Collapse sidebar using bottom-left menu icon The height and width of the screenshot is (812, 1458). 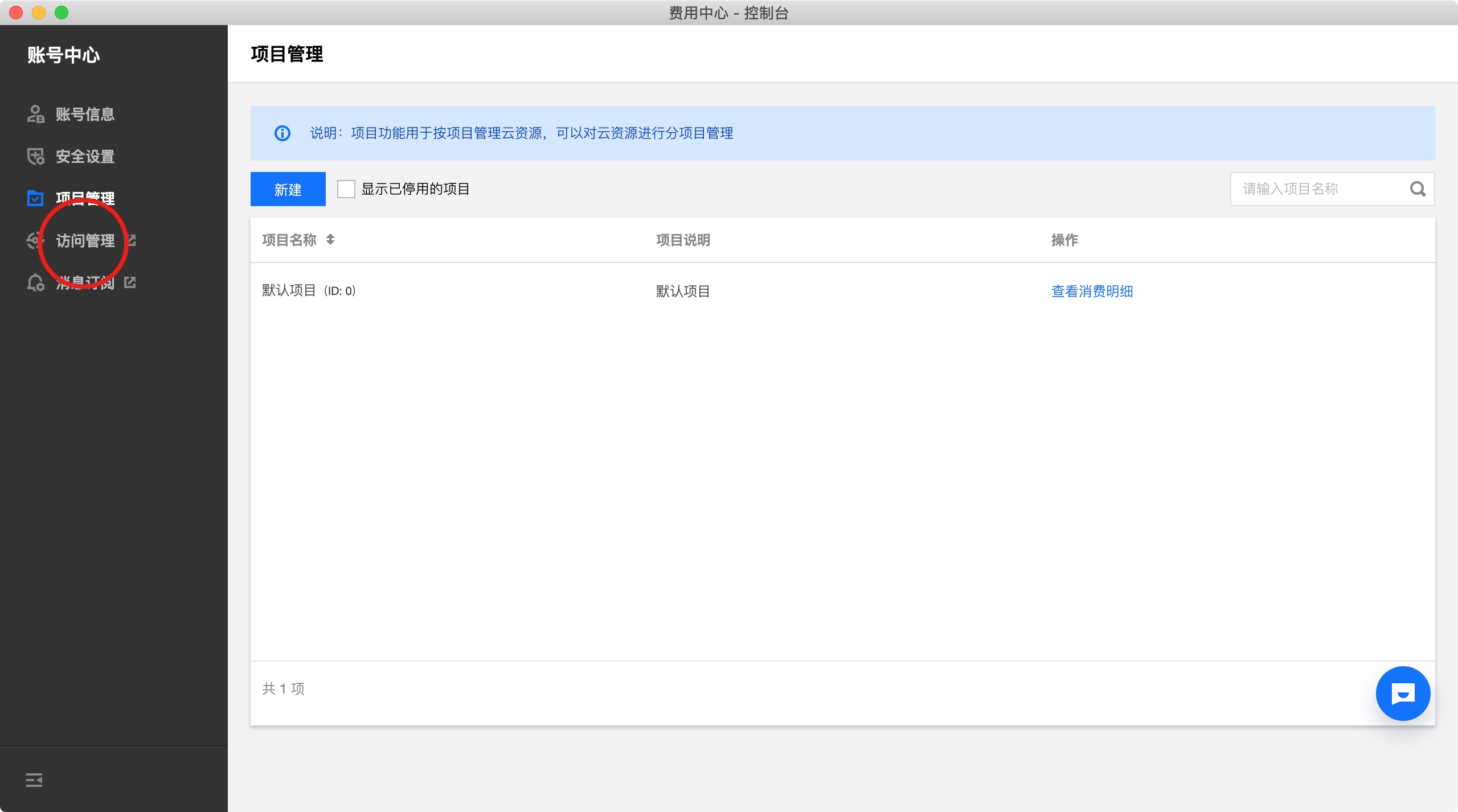pyautogui.click(x=34, y=780)
